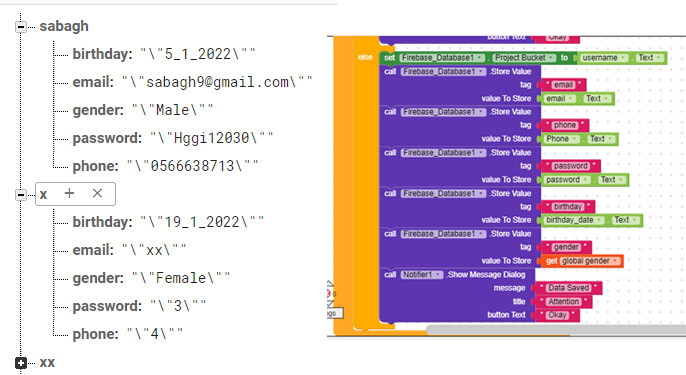
Task: Click the Data Saved text block
Action: pos(569,288)
